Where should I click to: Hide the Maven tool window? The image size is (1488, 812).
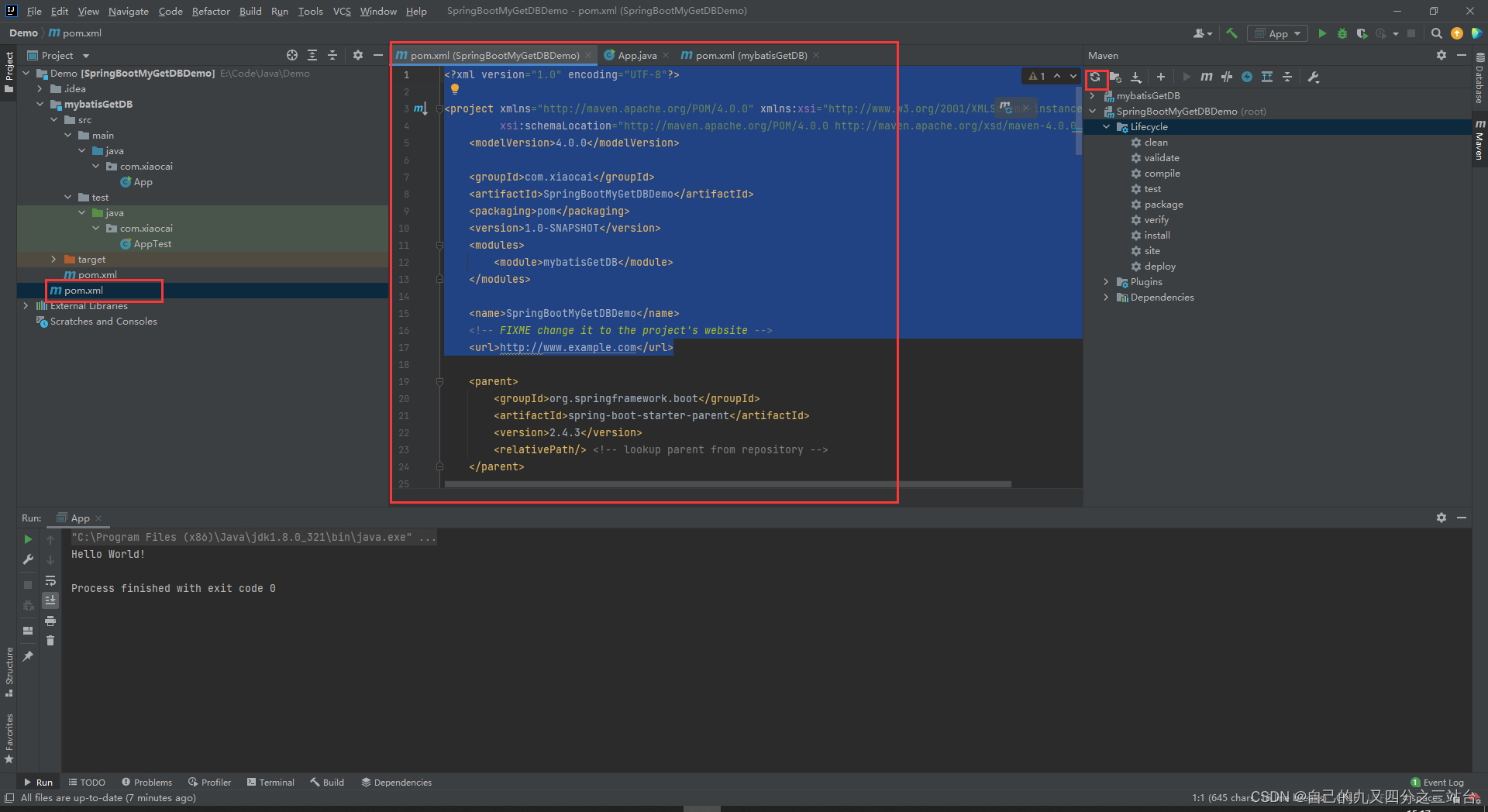click(x=1461, y=55)
